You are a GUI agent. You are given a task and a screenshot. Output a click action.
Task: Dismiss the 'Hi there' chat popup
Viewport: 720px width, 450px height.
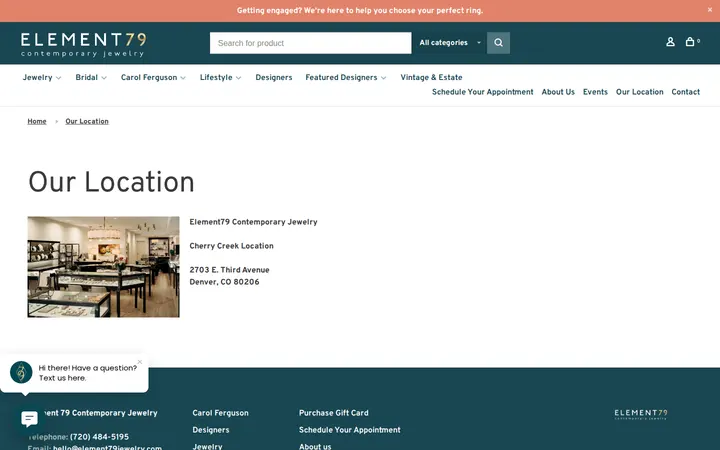click(x=140, y=362)
